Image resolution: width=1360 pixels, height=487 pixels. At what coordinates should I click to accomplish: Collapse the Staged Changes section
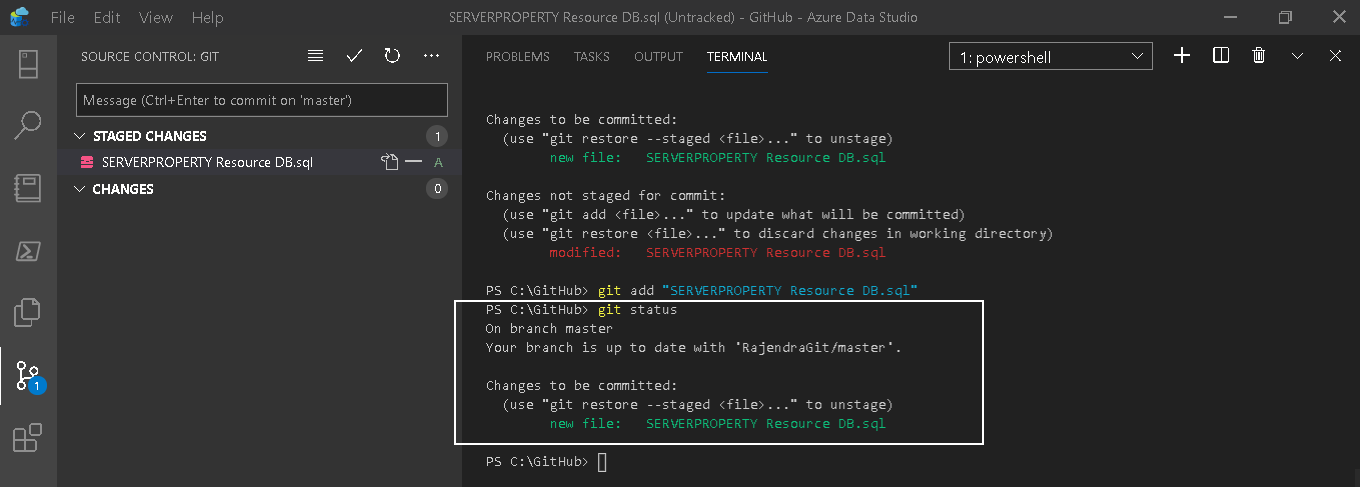point(81,136)
